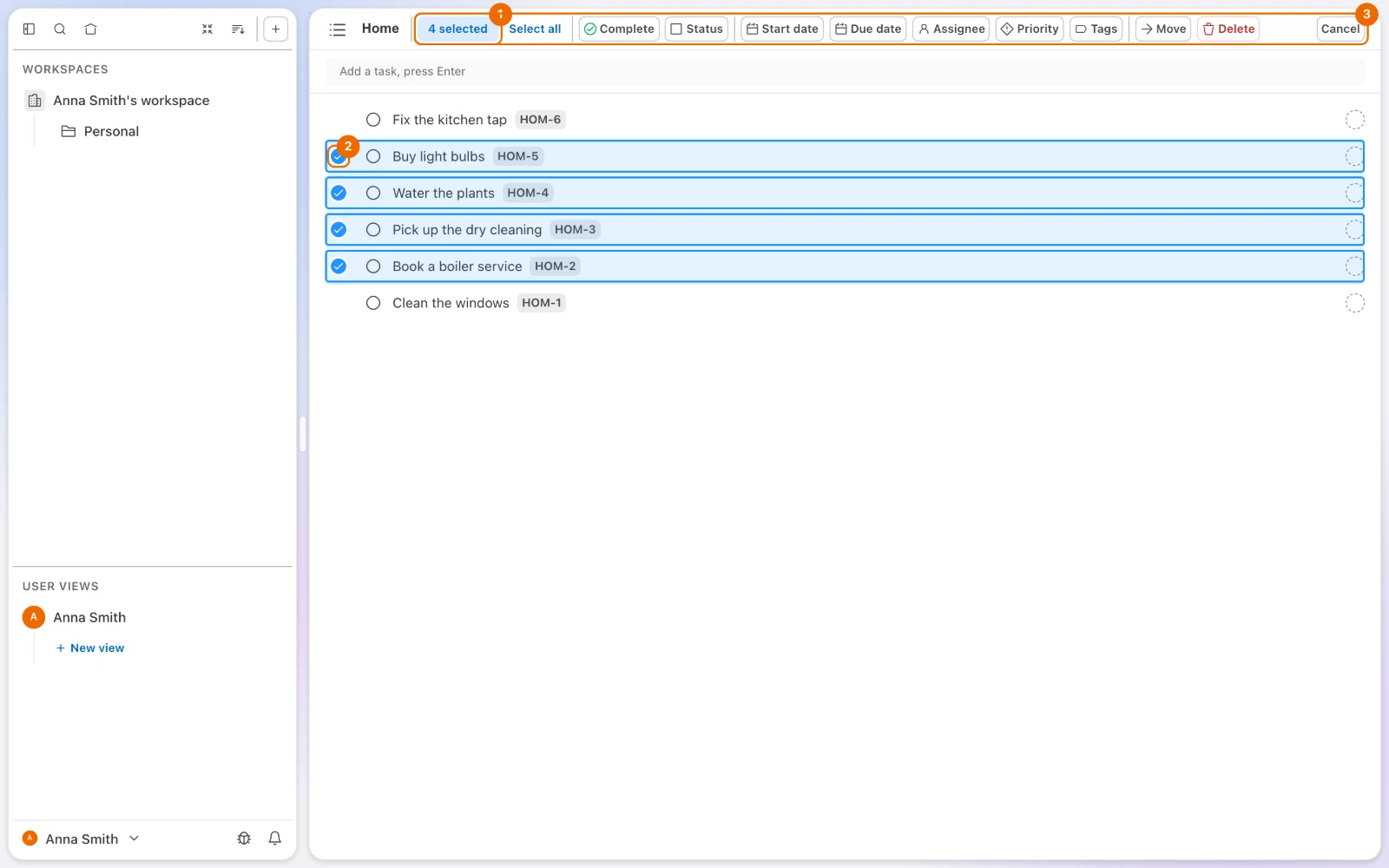Click the Home title
1389x868 pixels.
pyautogui.click(x=380, y=29)
